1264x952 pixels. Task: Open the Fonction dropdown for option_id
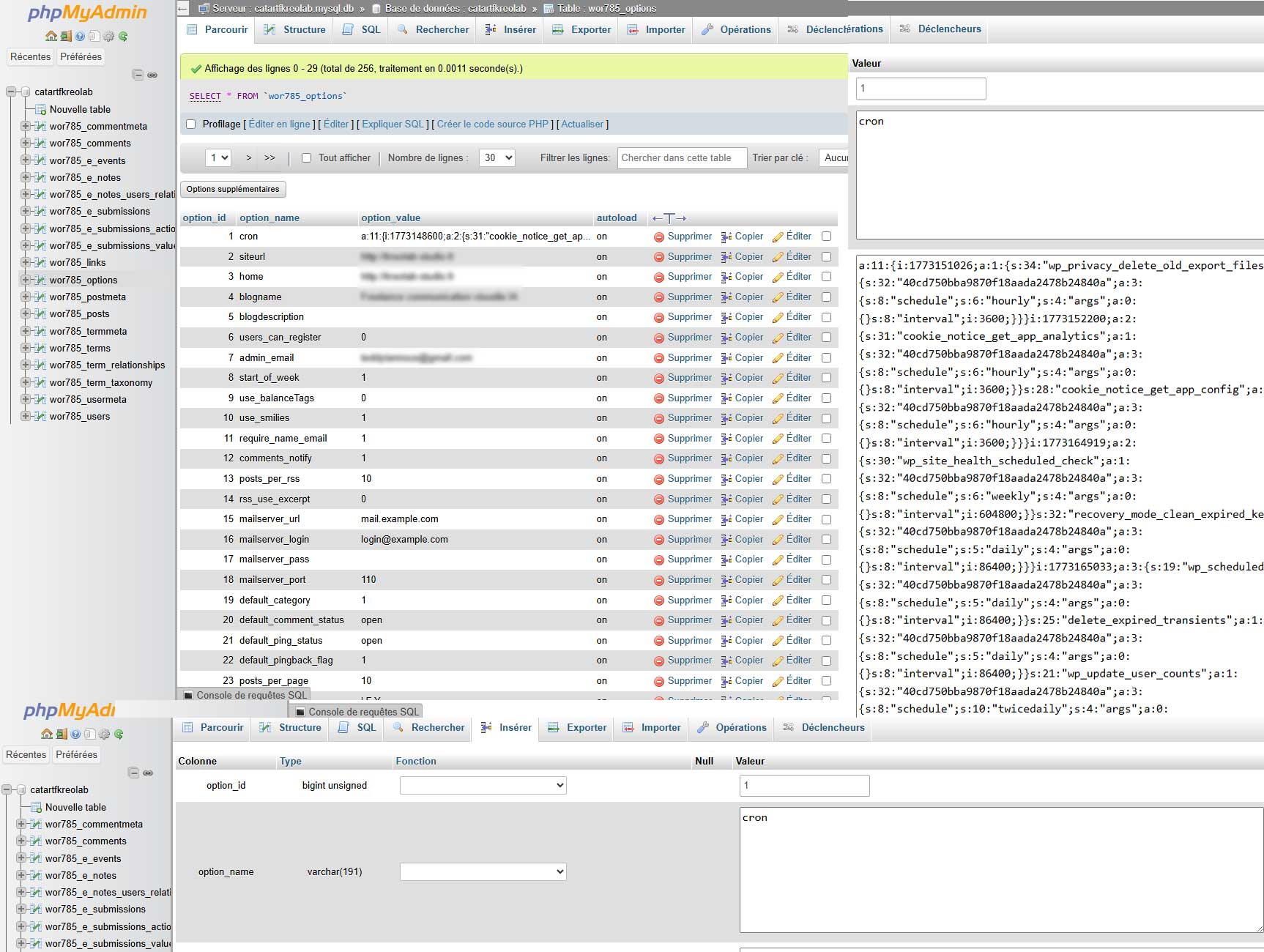tap(483, 786)
